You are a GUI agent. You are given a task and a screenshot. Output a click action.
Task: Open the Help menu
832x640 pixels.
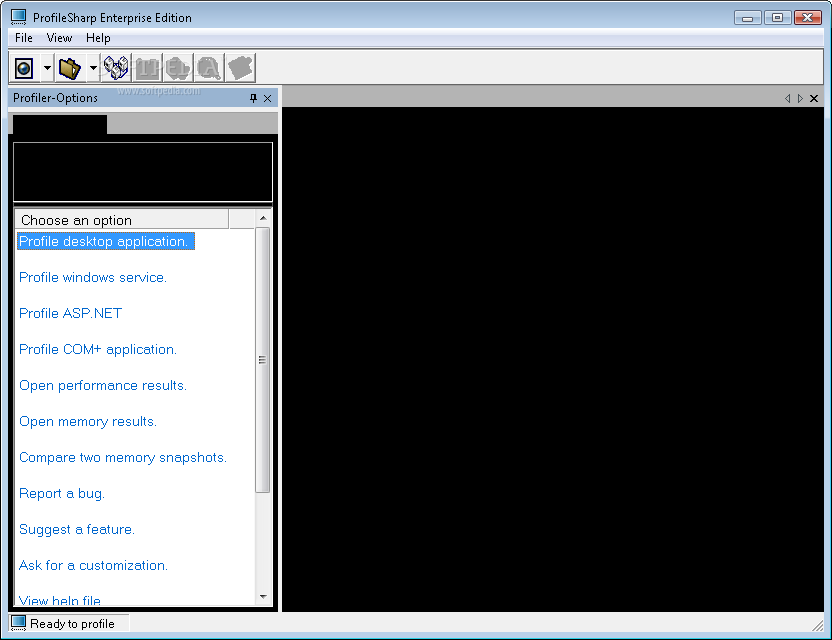pos(98,38)
